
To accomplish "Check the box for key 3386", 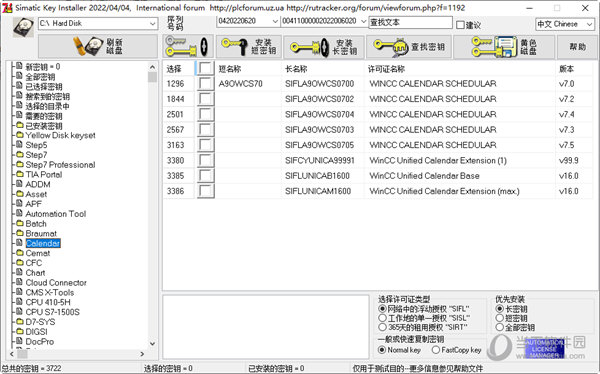I will tap(205, 191).
